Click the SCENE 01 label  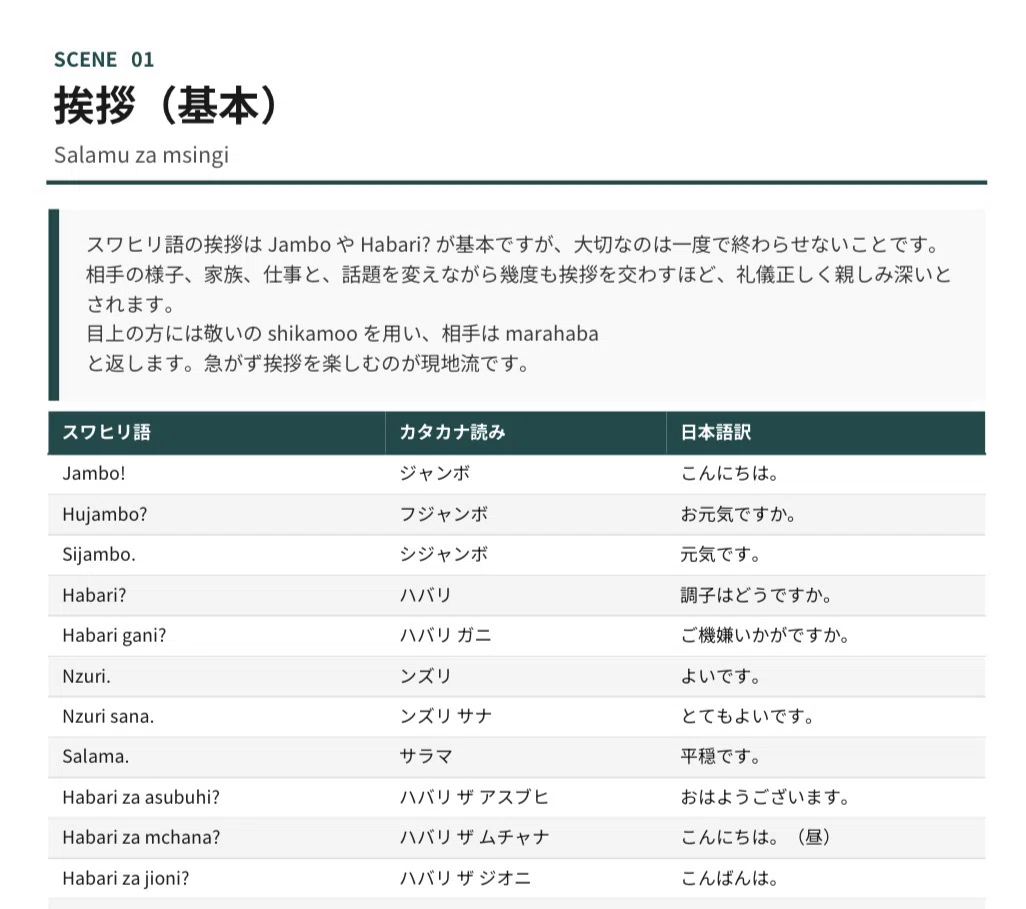coord(104,60)
